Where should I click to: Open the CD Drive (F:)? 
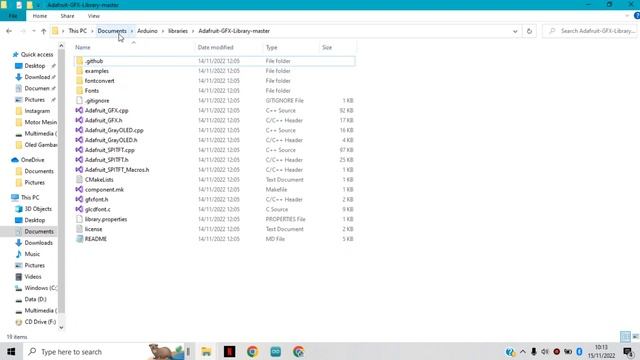pos(40,322)
